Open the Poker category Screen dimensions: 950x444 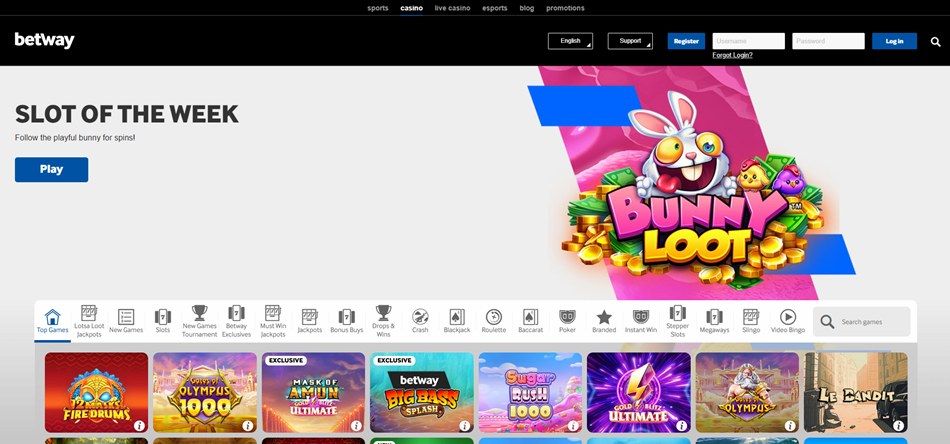point(567,321)
